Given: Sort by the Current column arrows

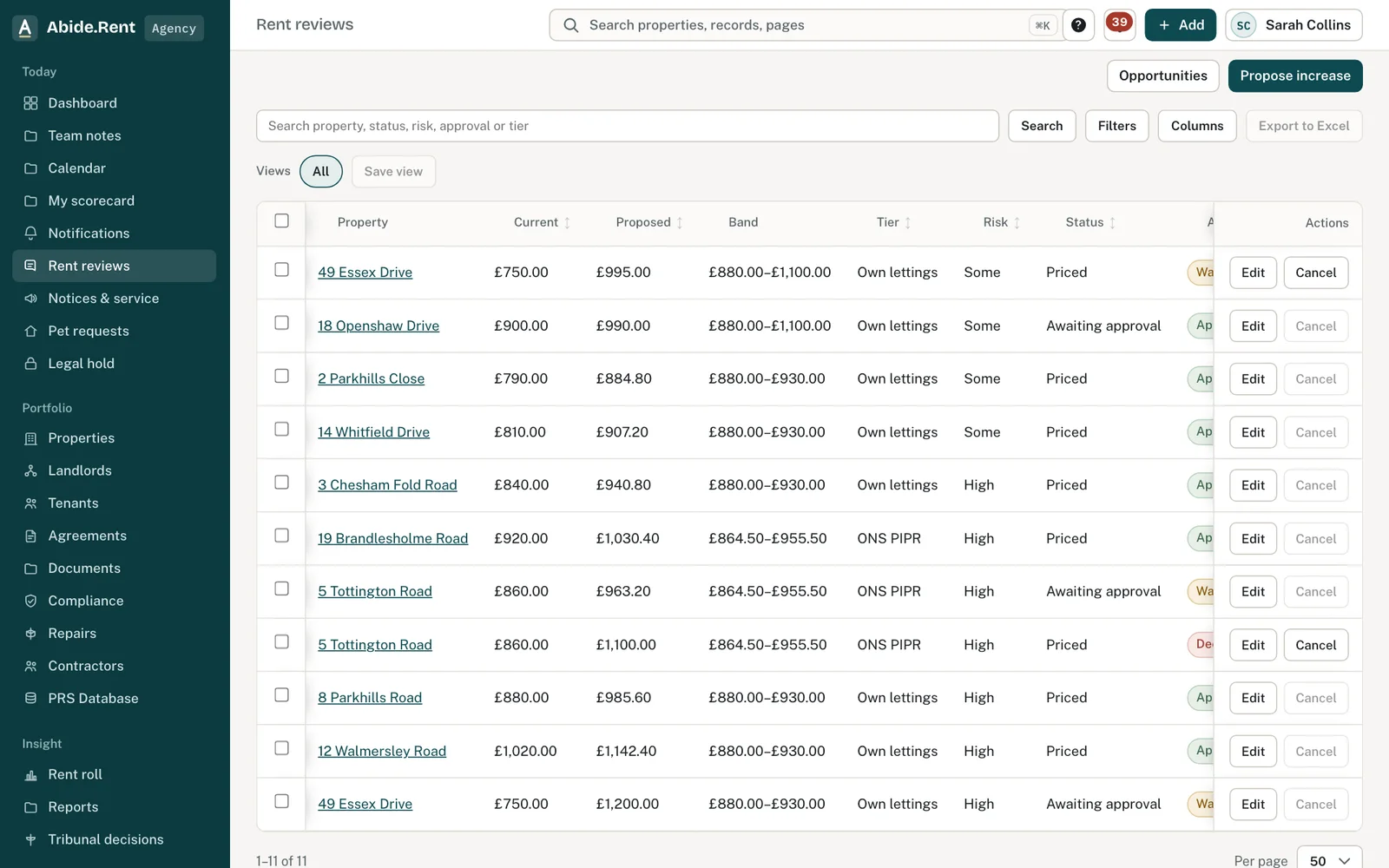Looking at the screenshot, I should tap(567, 223).
